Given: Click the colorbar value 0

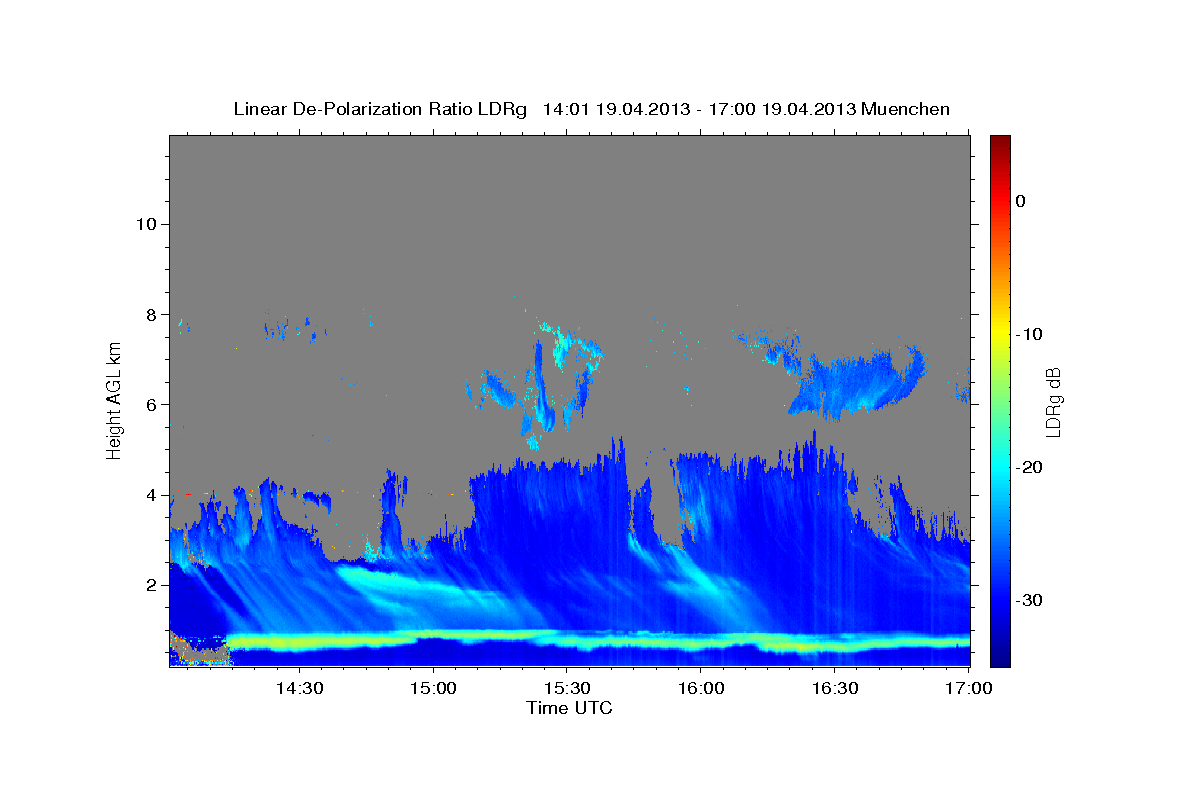Looking at the screenshot, I should 1021,201.
